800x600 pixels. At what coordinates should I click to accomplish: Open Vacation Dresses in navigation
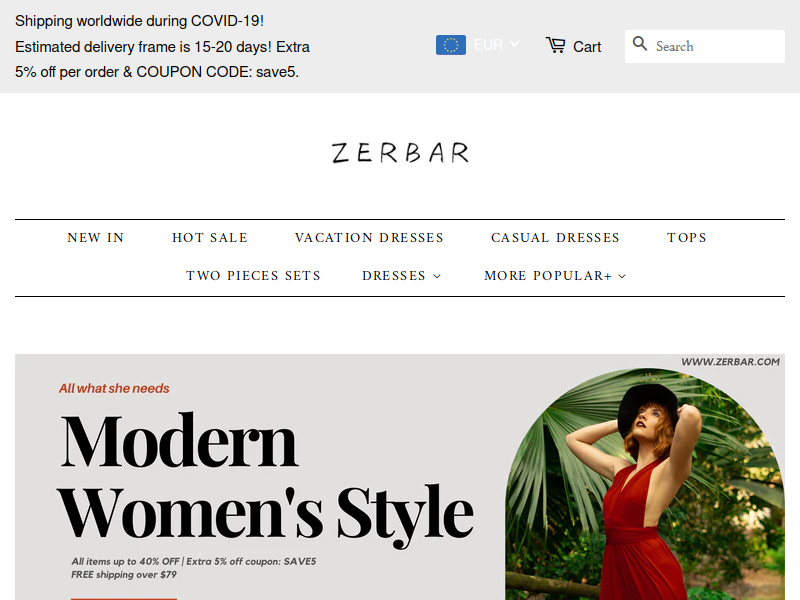(x=369, y=238)
